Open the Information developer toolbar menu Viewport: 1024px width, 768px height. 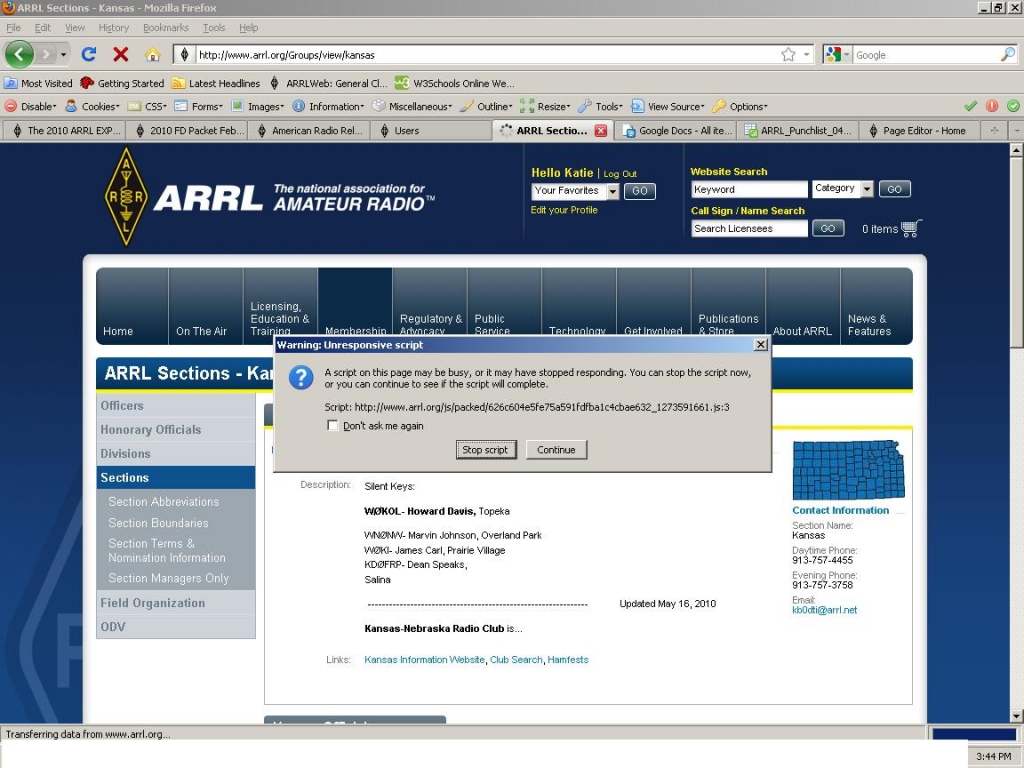[x=328, y=106]
